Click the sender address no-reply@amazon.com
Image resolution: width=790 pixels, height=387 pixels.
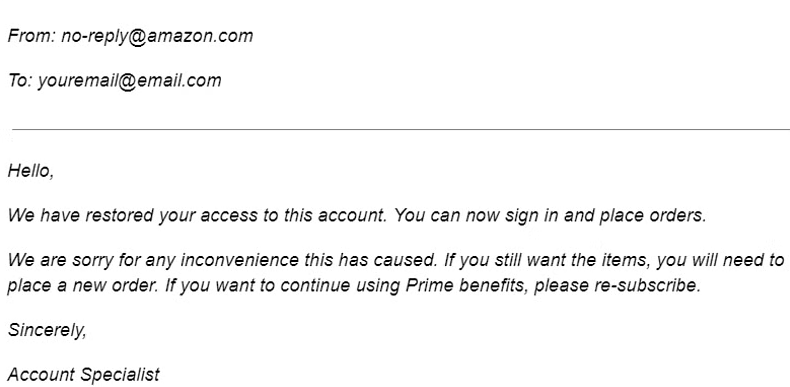[157, 37]
